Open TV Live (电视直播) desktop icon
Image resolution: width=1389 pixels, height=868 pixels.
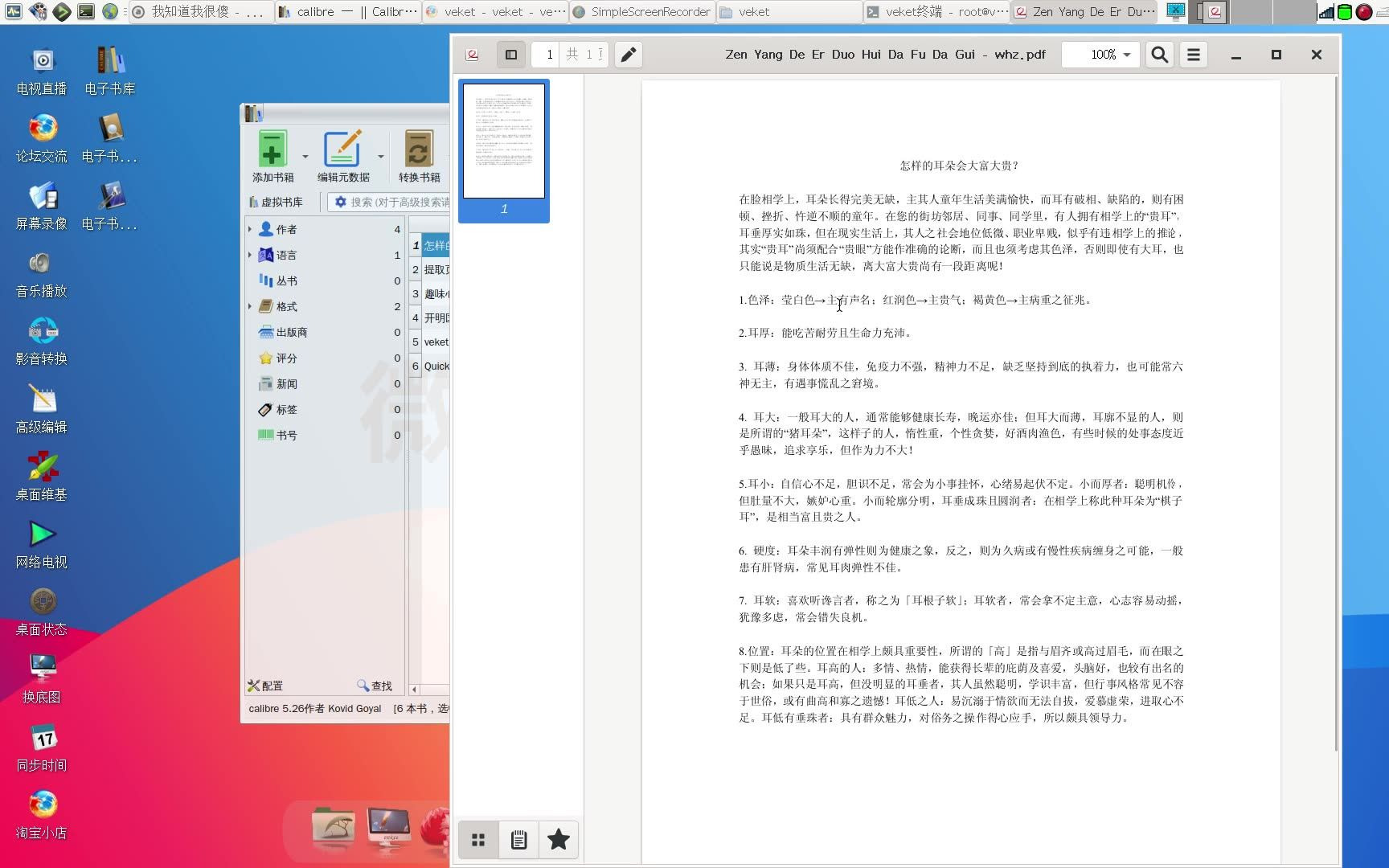pyautogui.click(x=42, y=71)
